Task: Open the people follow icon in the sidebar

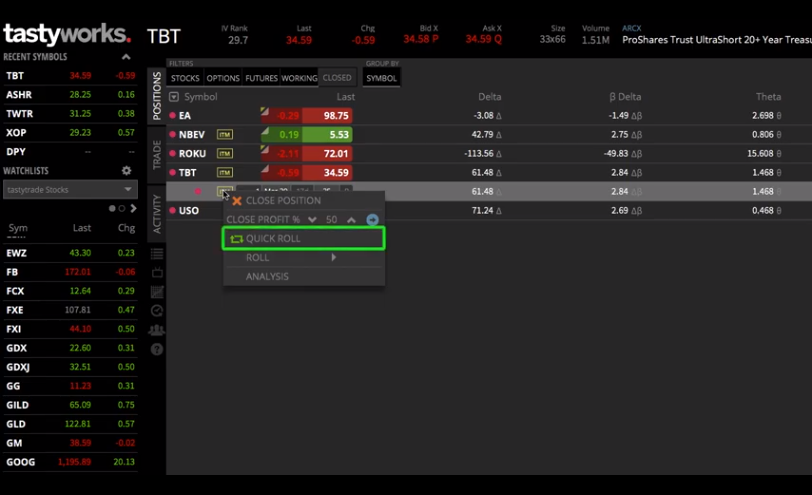Action: tap(157, 330)
